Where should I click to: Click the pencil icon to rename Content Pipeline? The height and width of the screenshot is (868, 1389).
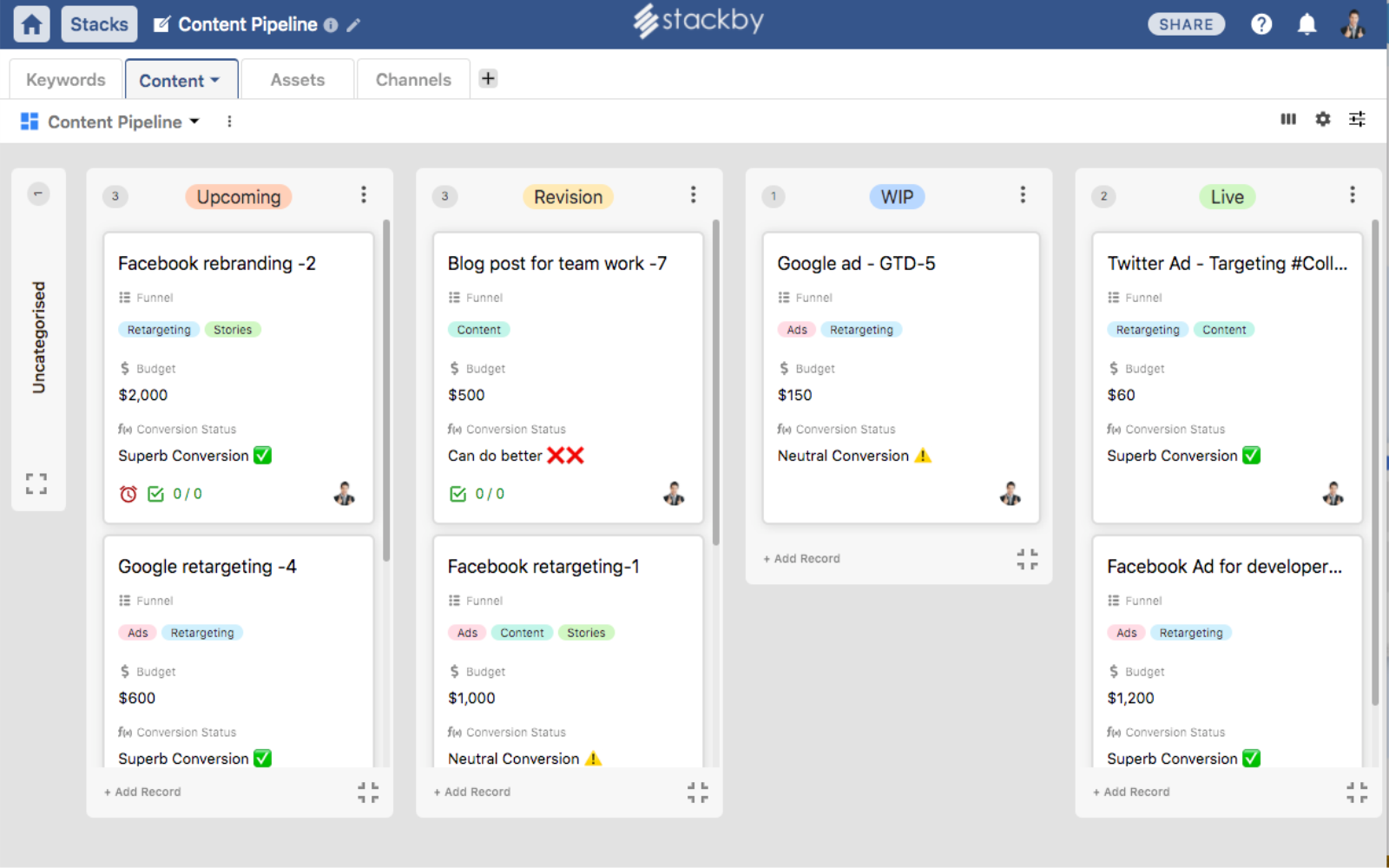[x=353, y=24]
